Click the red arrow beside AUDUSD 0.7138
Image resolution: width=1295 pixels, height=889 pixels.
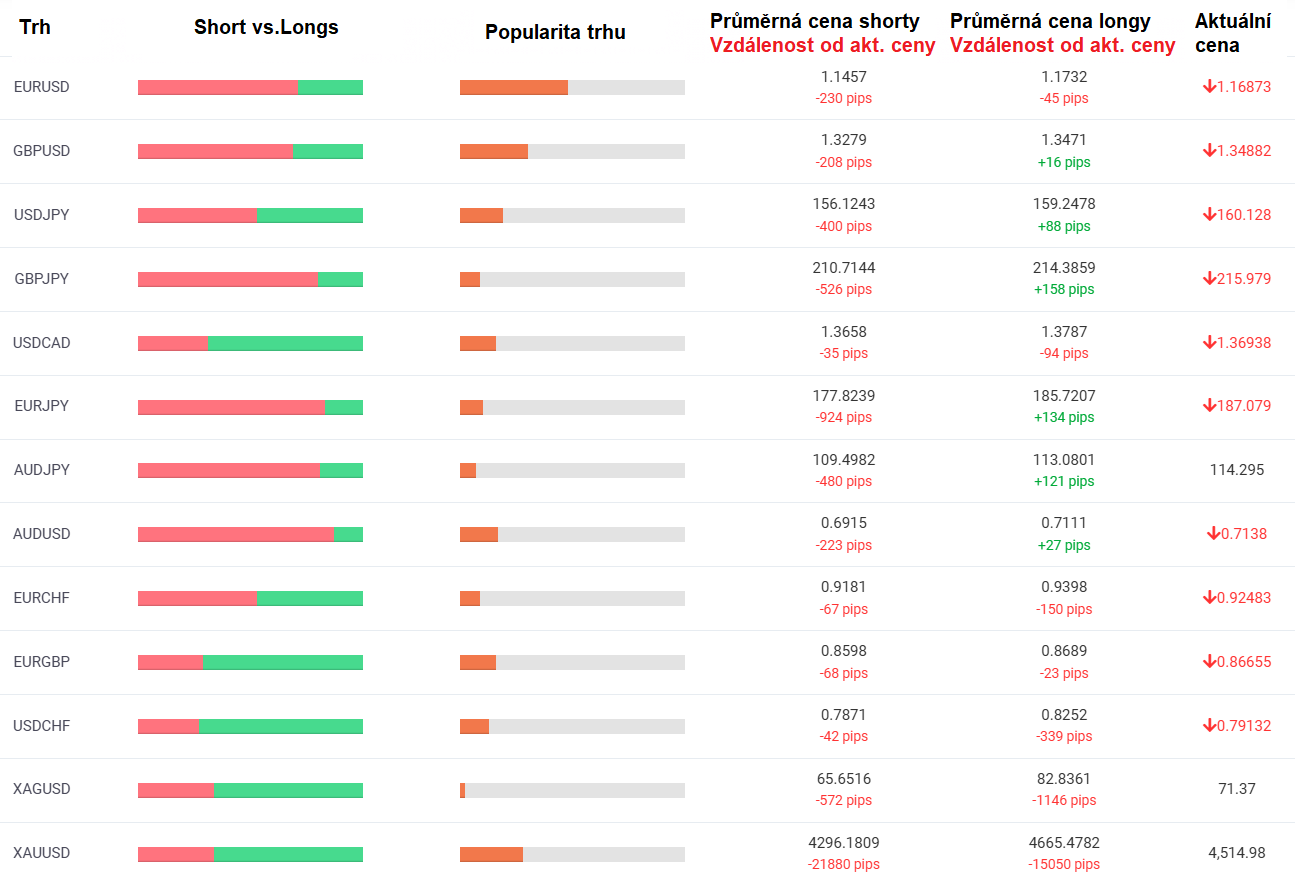1213,534
